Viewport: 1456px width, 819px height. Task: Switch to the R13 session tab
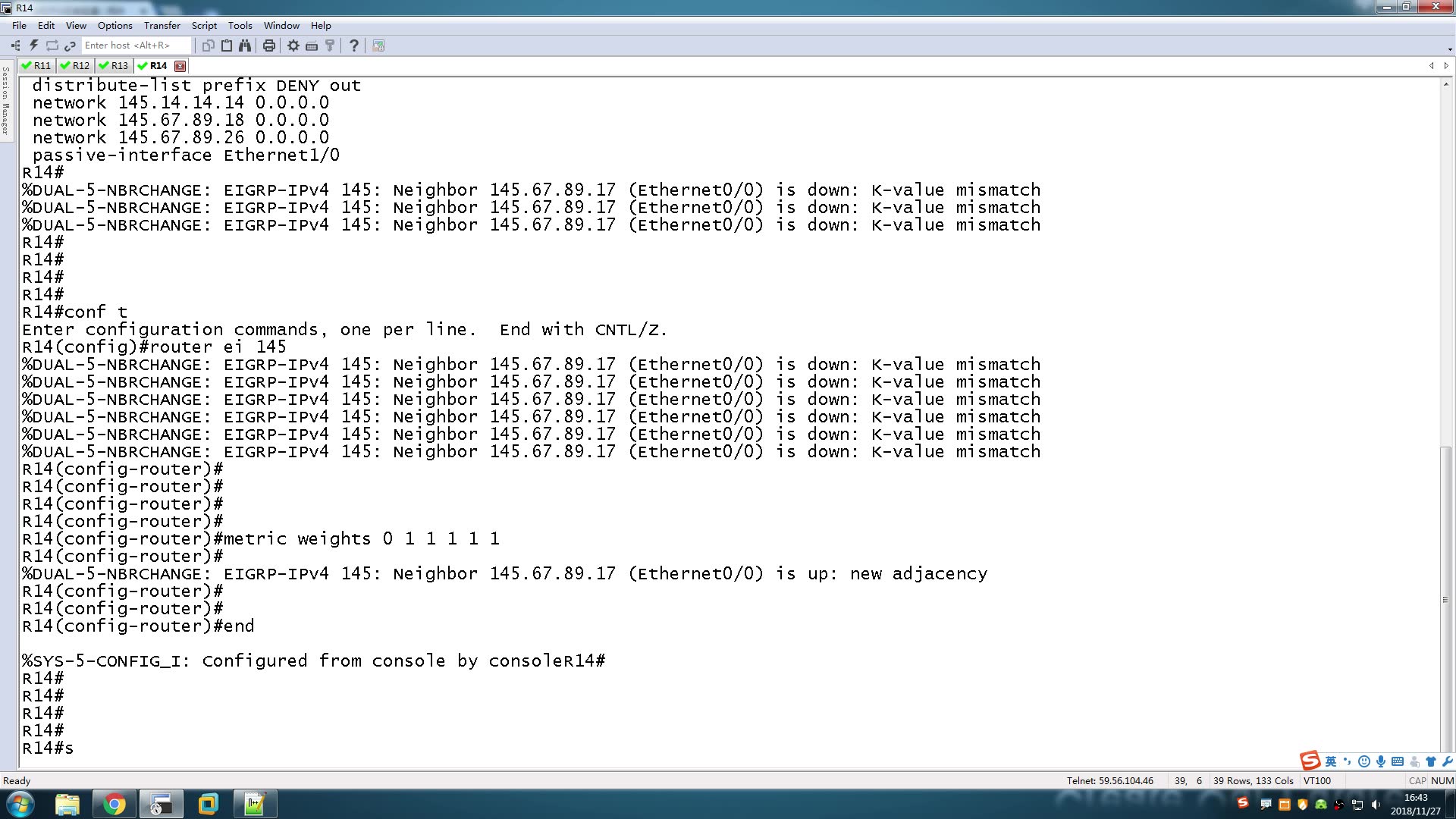(x=114, y=66)
